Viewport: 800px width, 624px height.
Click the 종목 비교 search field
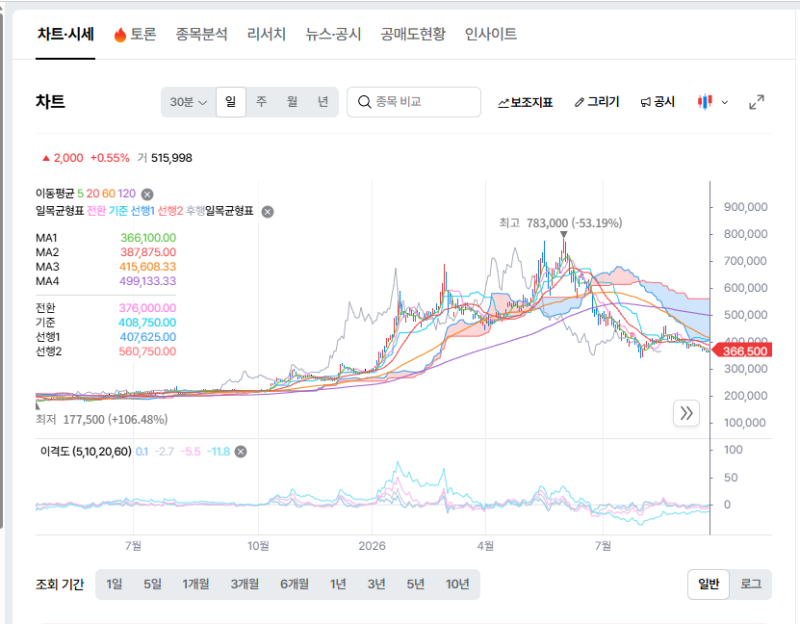click(414, 102)
